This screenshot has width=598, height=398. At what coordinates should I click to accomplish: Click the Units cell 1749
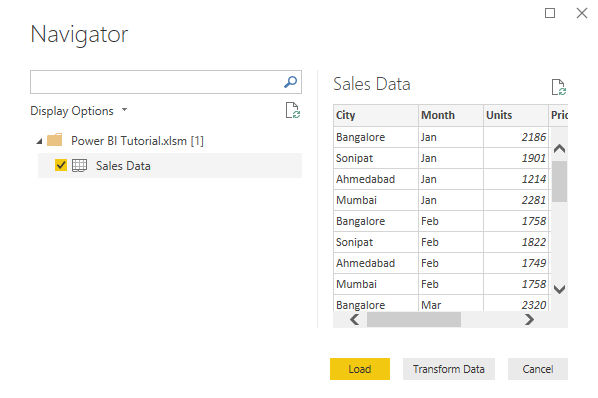click(x=516, y=263)
